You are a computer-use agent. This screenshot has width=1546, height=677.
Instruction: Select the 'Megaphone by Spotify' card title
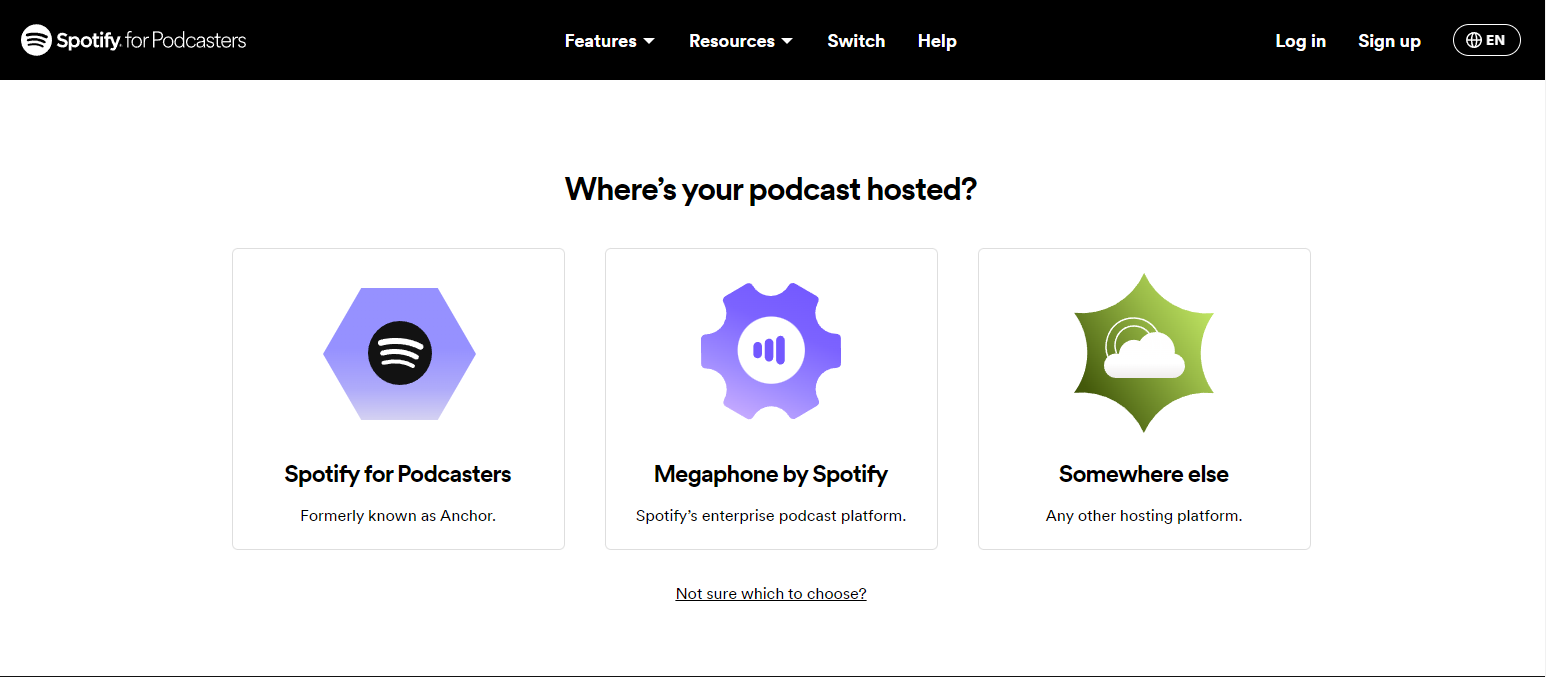pos(771,474)
